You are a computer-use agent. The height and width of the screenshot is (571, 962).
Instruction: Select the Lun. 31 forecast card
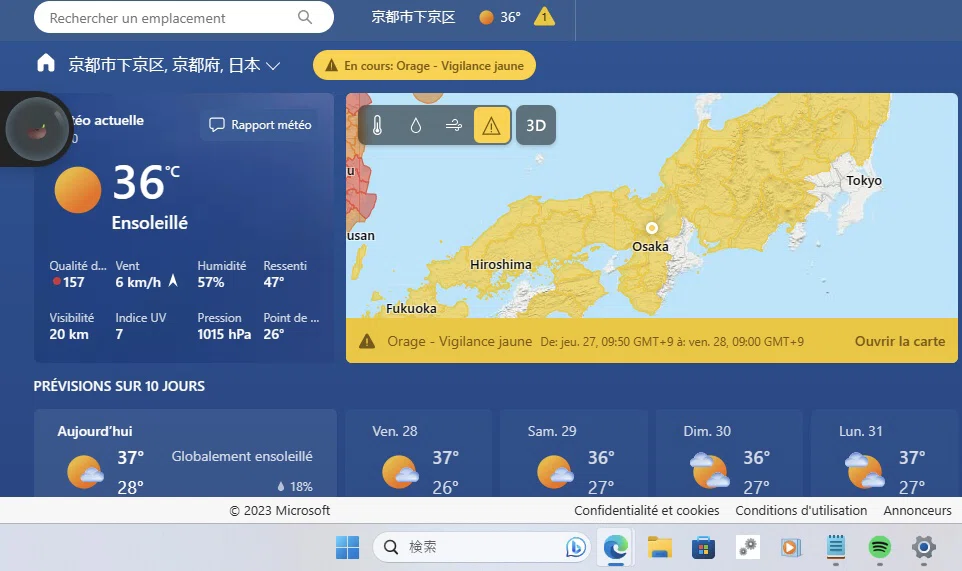885,453
